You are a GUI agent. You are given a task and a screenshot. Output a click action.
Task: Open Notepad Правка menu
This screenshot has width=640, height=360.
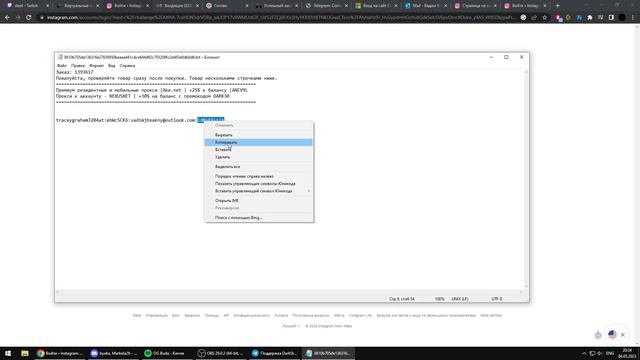coord(78,65)
